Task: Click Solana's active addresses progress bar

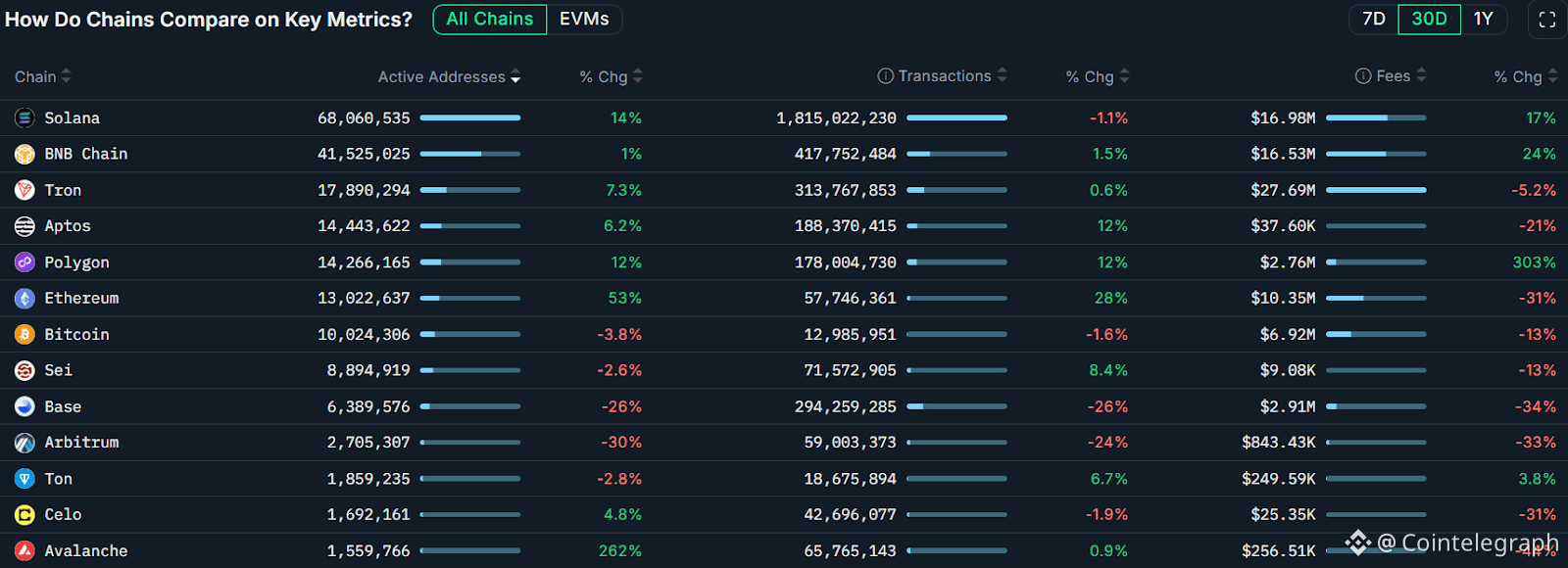Action: click(470, 118)
